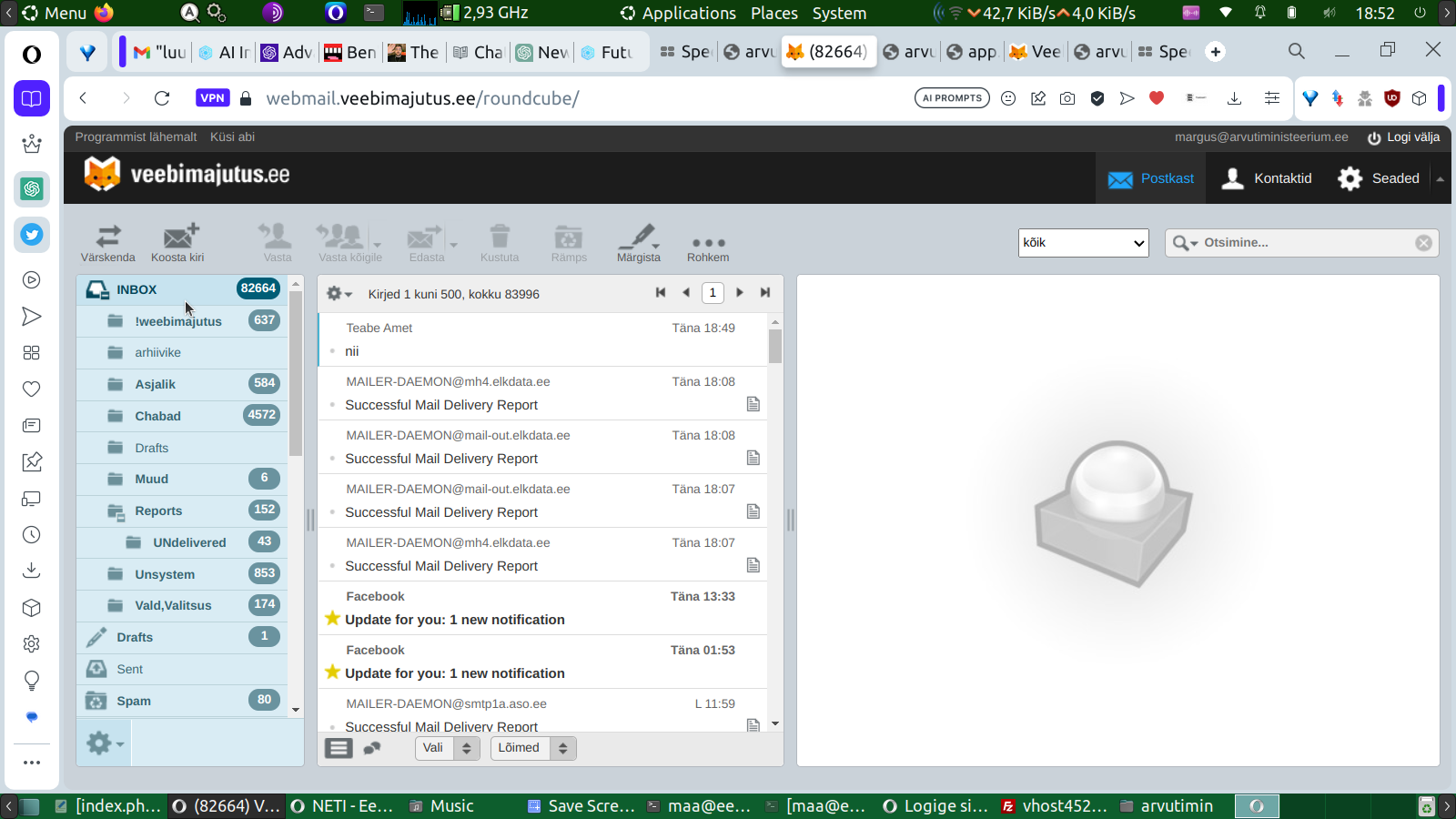Screen dimensions: 1456x819
Task: Switch the message list to list view
Action: (339, 748)
